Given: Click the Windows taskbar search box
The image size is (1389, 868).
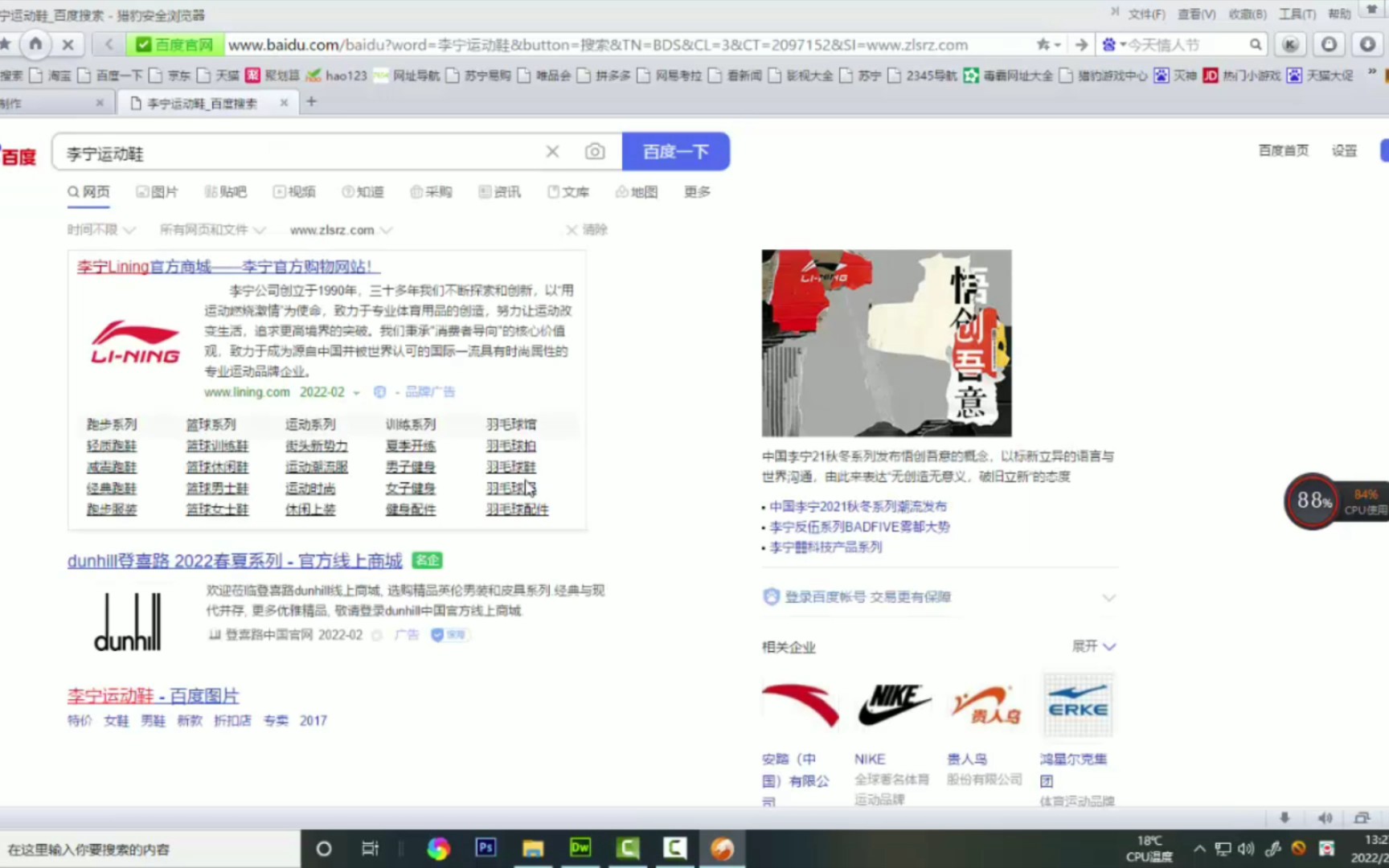Looking at the screenshot, I should (x=150, y=850).
